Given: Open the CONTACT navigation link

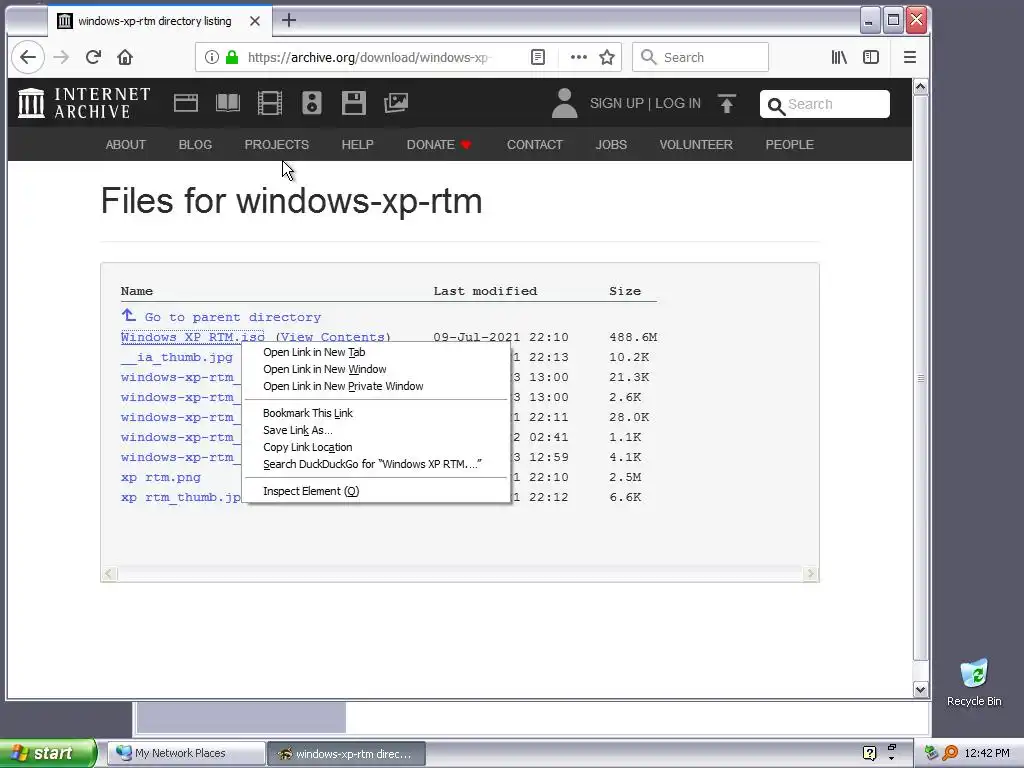Looking at the screenshot, I should pyautogui.click(x=534, y=144).
